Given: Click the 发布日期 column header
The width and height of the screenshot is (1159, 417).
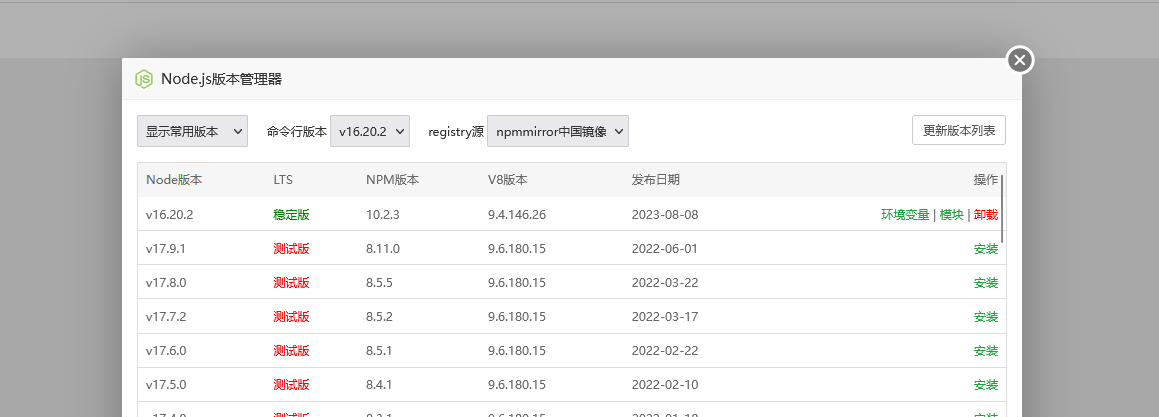Looking at the screenshot, I should 656,180.
